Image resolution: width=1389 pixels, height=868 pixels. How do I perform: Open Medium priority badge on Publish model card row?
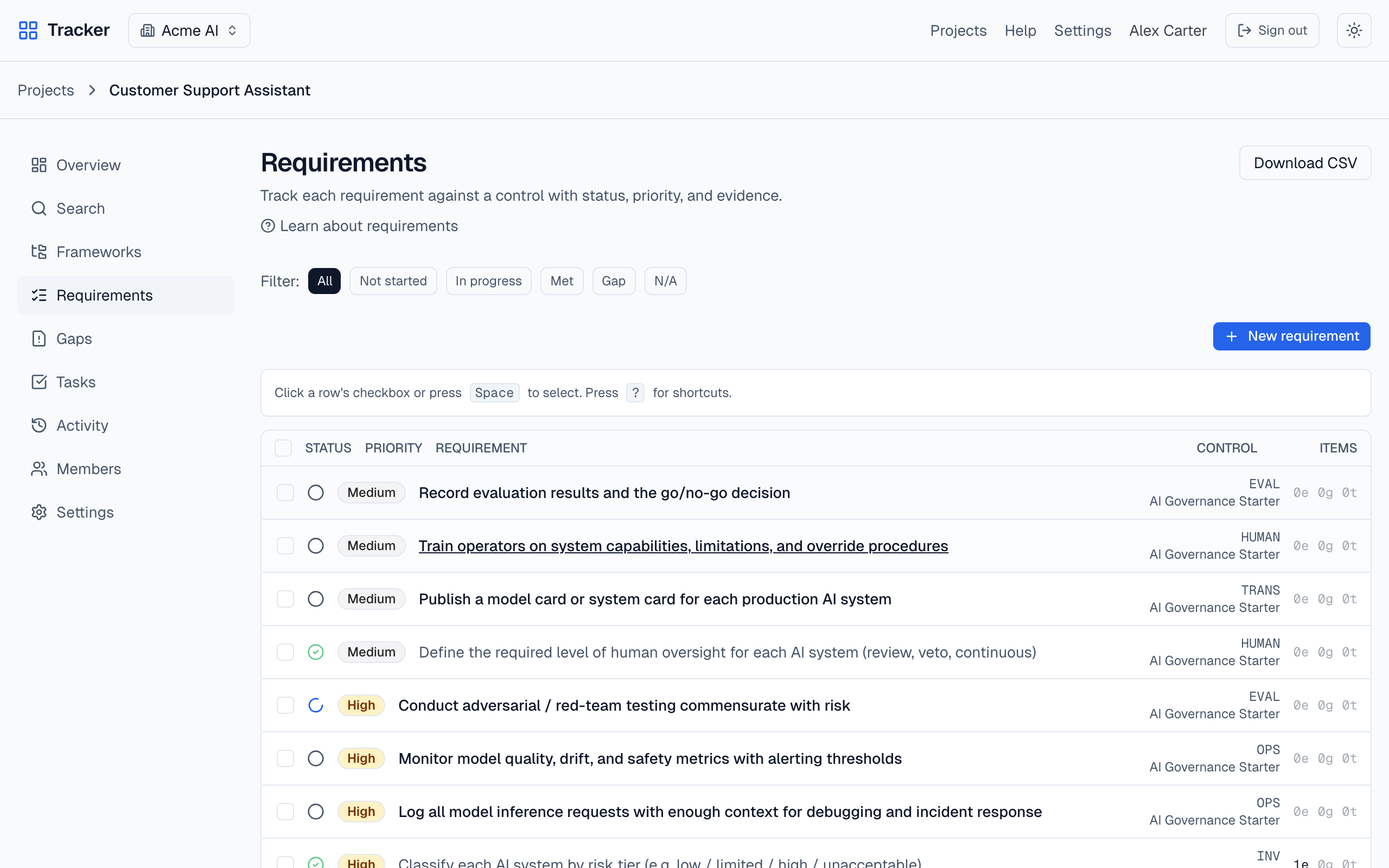pos(371,599)
